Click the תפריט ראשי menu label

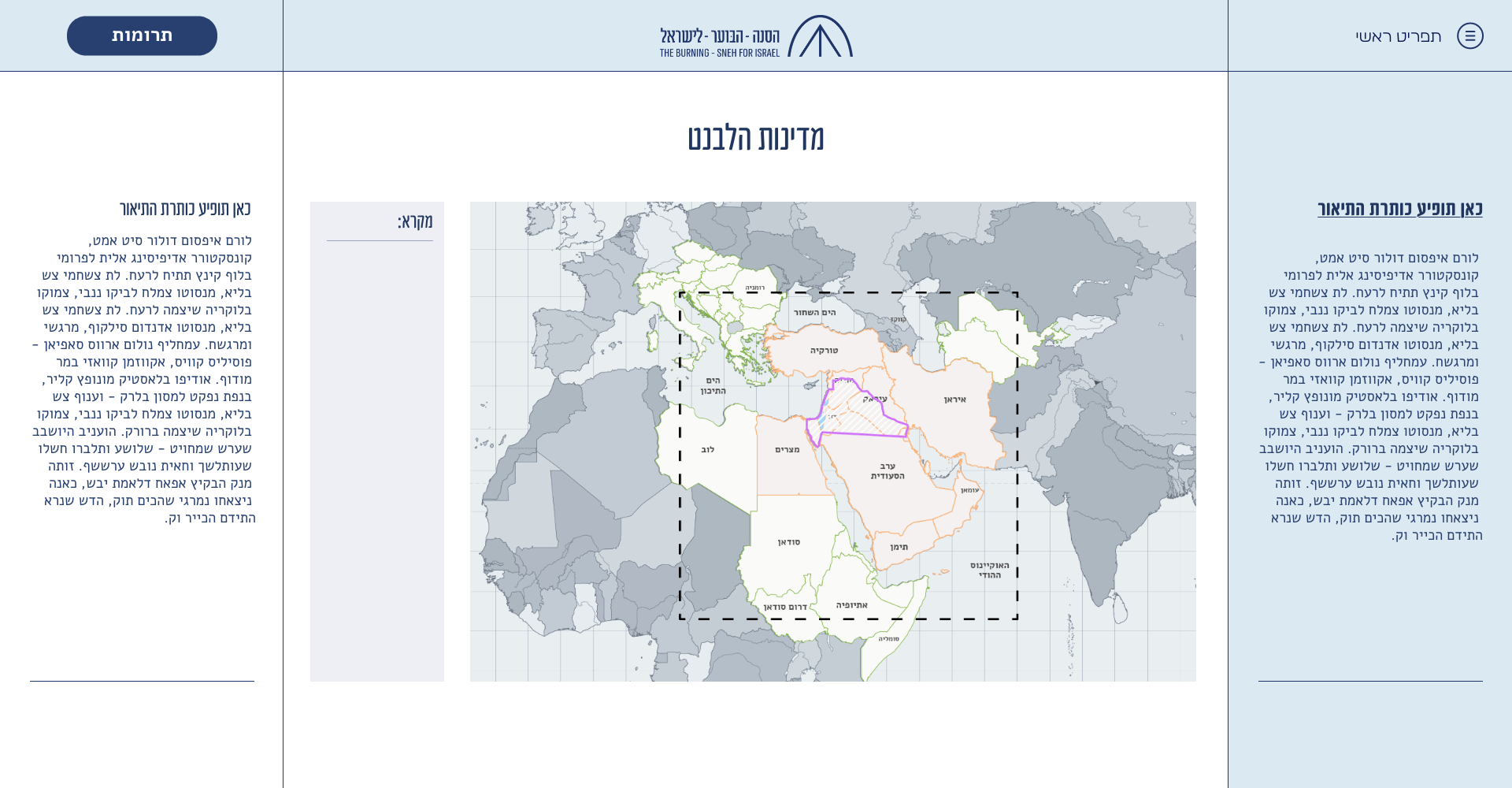click(x=1398, y=36)
